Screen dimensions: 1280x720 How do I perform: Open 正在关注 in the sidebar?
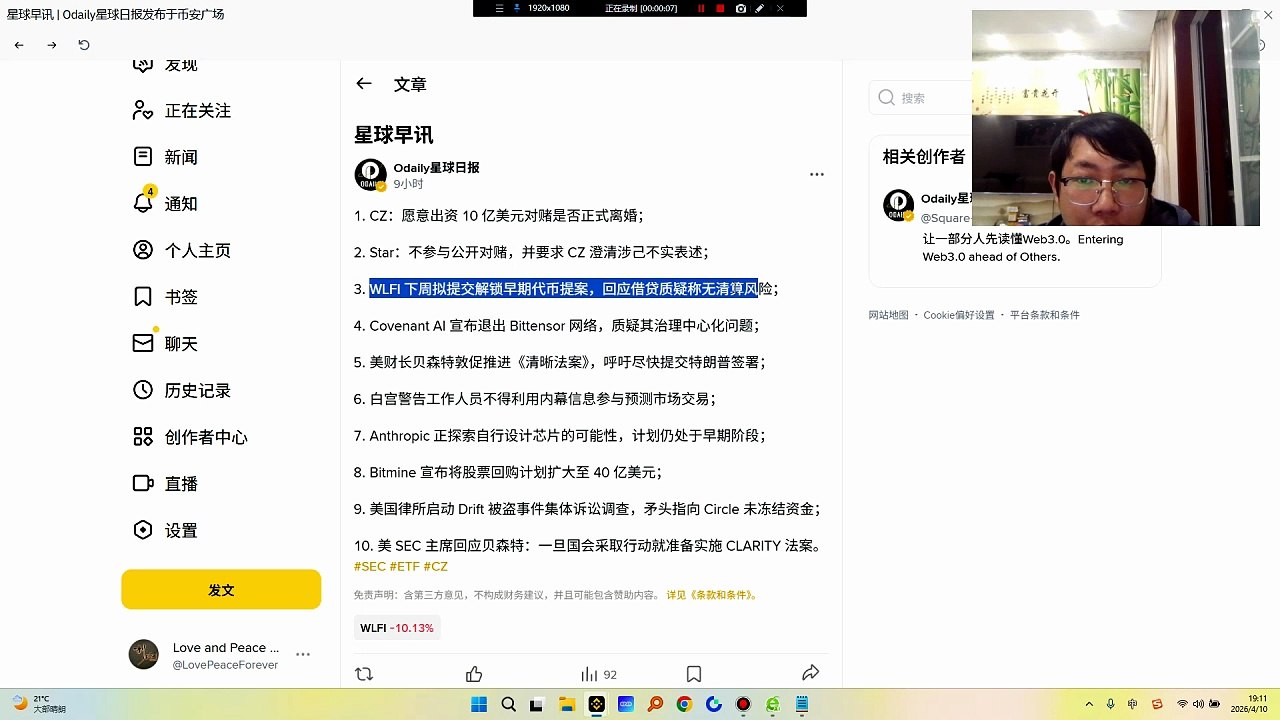click(182, 111)
